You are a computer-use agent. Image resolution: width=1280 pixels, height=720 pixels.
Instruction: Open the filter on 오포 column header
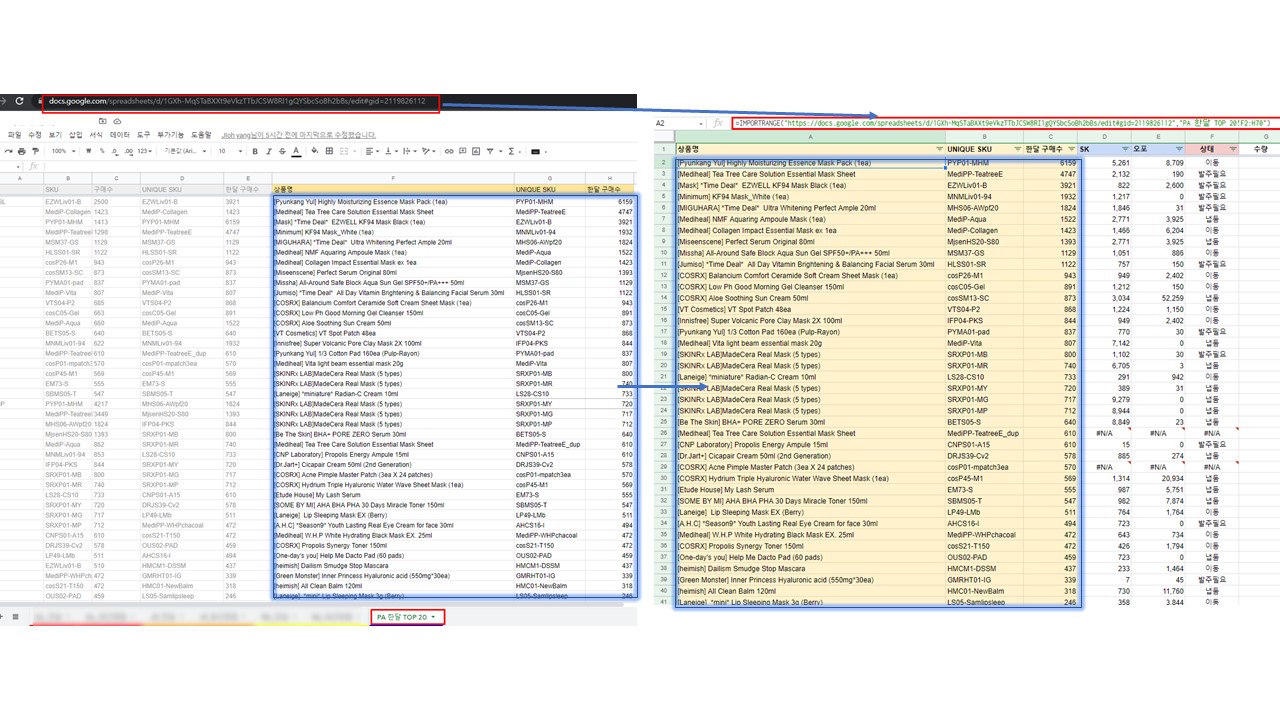pos(1179,149)
